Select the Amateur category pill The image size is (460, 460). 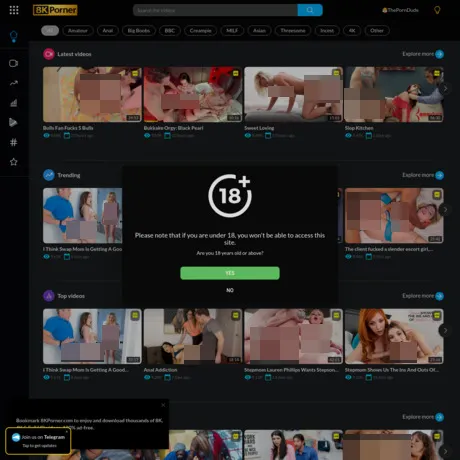click(x=78, y=31)
